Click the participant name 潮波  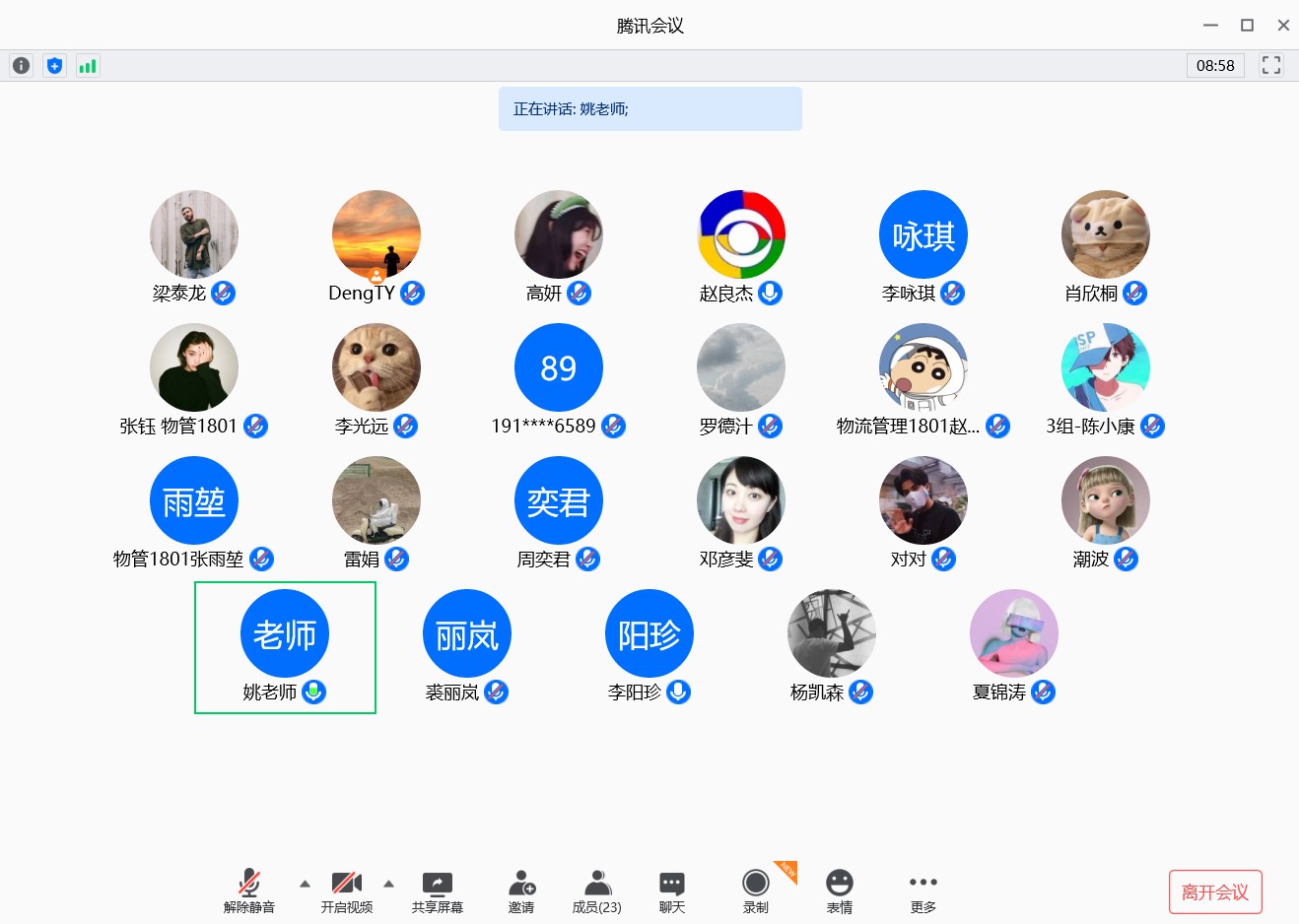[x=1091, y=560]
